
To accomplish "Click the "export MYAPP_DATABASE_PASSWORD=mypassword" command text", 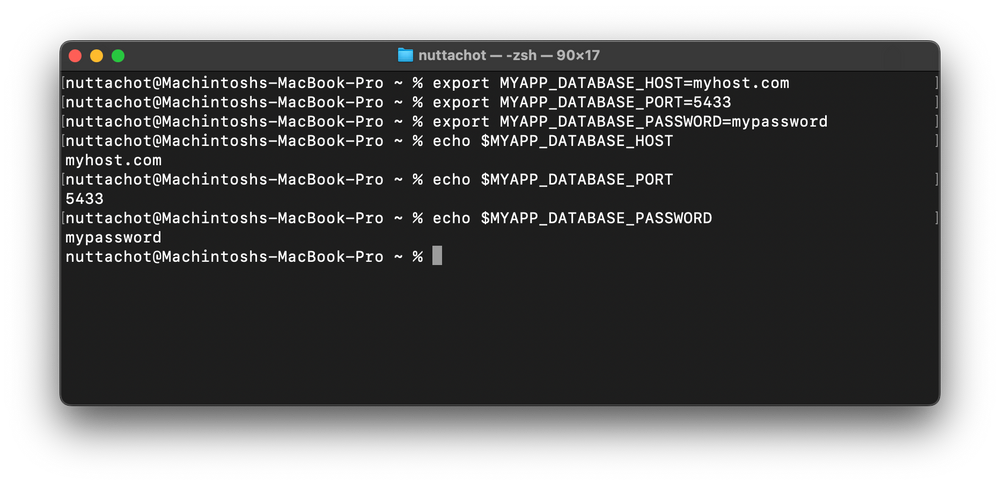I will tap(630, 122).
